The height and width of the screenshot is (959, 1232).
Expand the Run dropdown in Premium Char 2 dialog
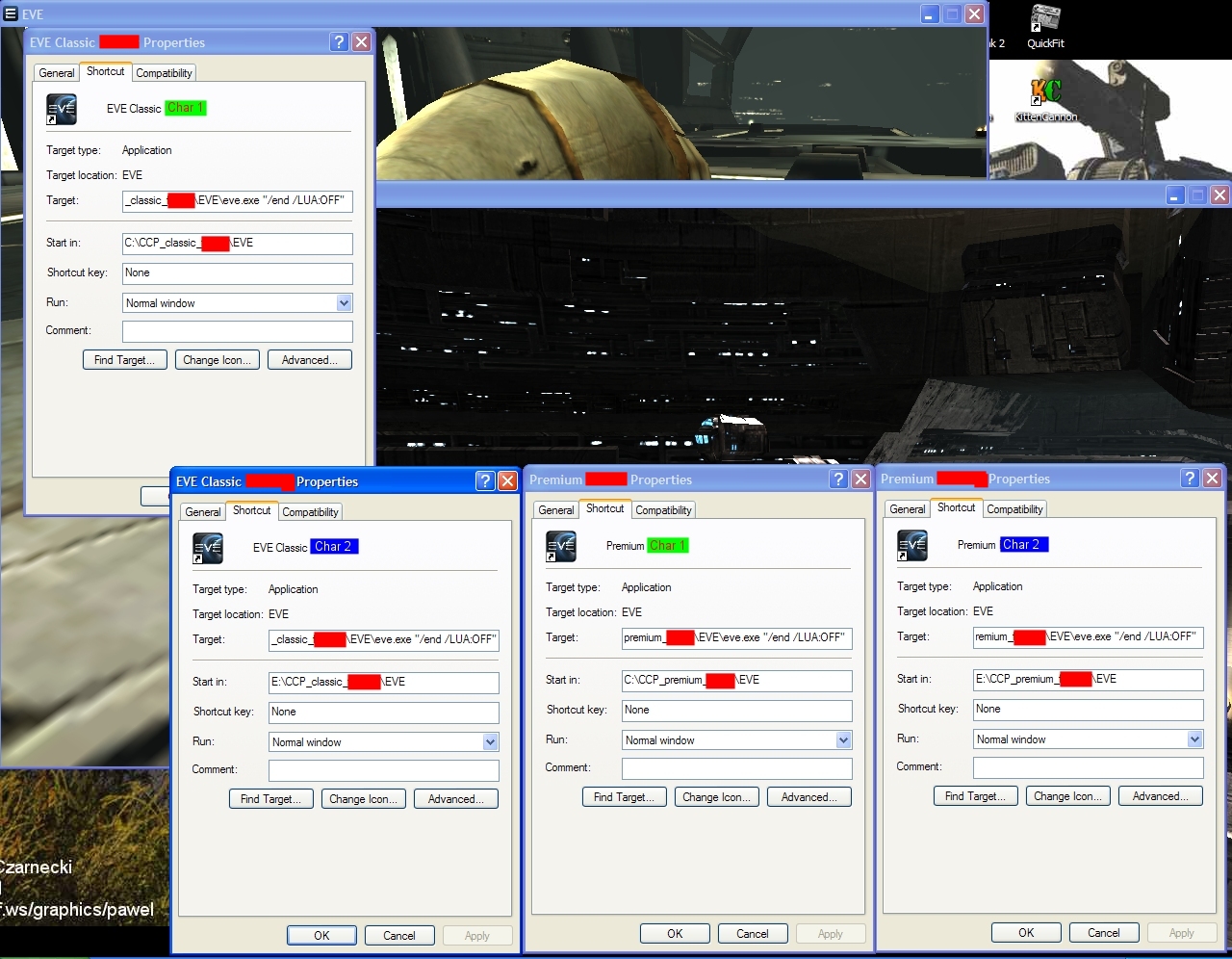point(1194,739)
